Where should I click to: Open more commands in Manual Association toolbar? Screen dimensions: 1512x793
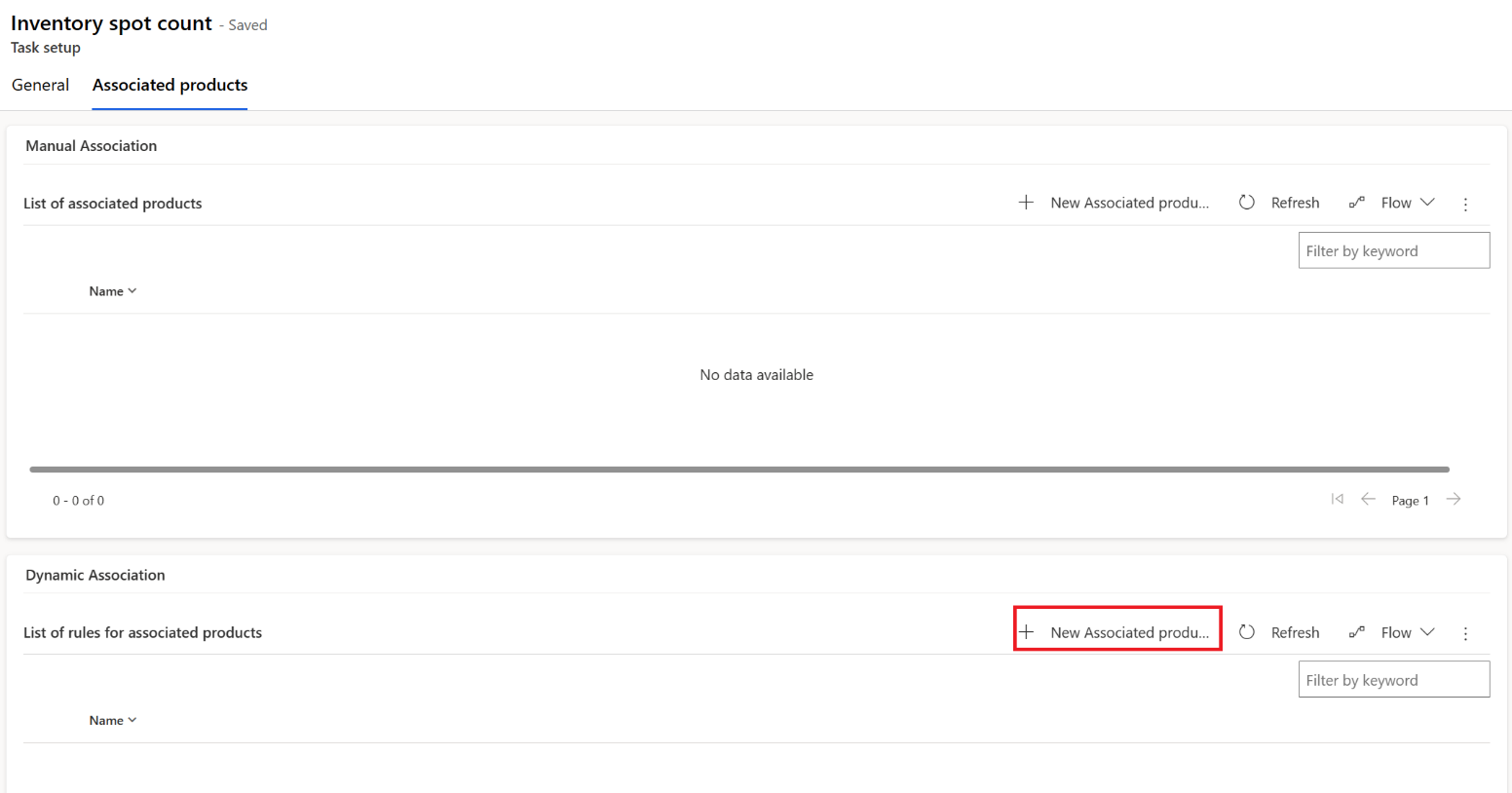(x=1465, y=204)
